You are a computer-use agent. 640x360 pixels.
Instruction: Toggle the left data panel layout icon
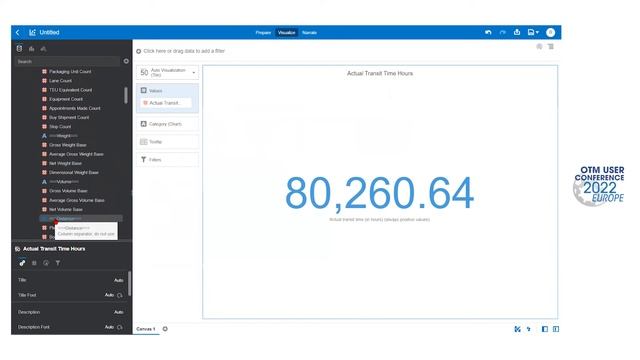pos(544,329)
